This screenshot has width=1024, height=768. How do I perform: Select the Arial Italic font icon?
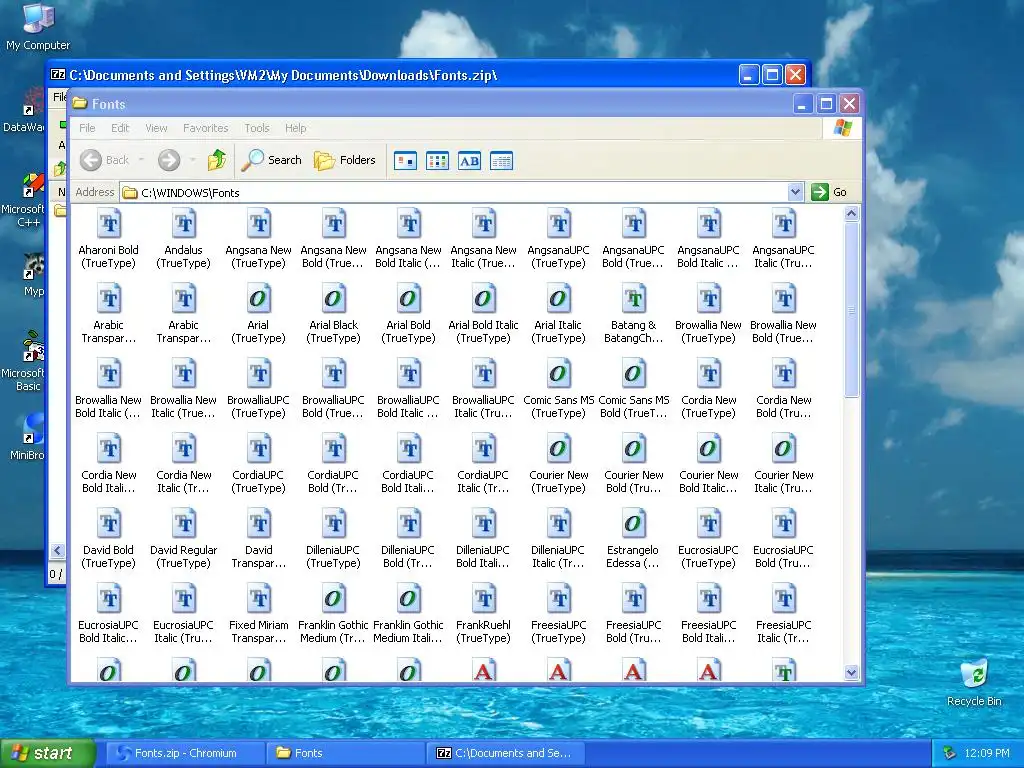[558, 299]
